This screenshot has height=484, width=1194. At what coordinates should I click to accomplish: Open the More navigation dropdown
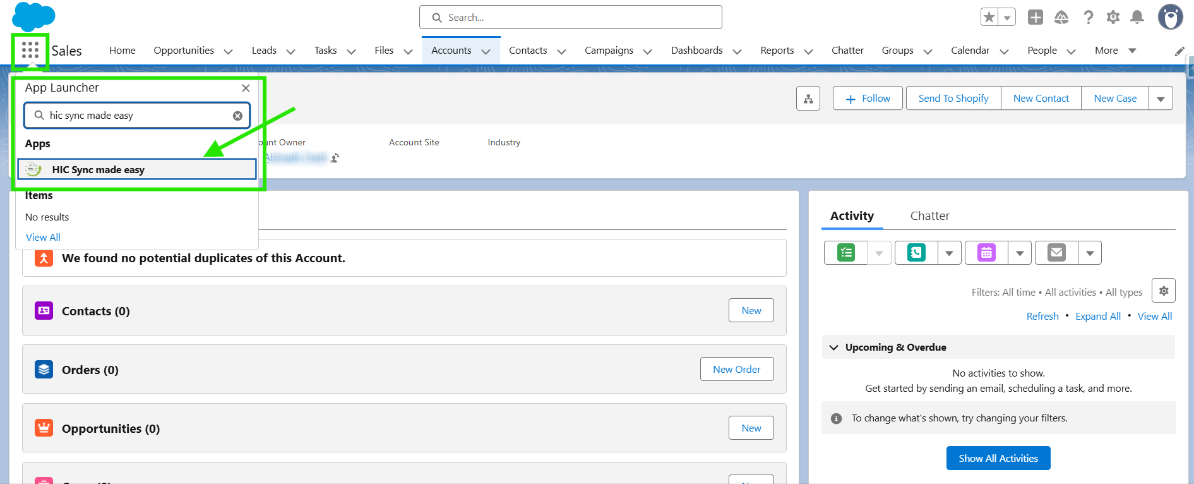click(1116, 51)
